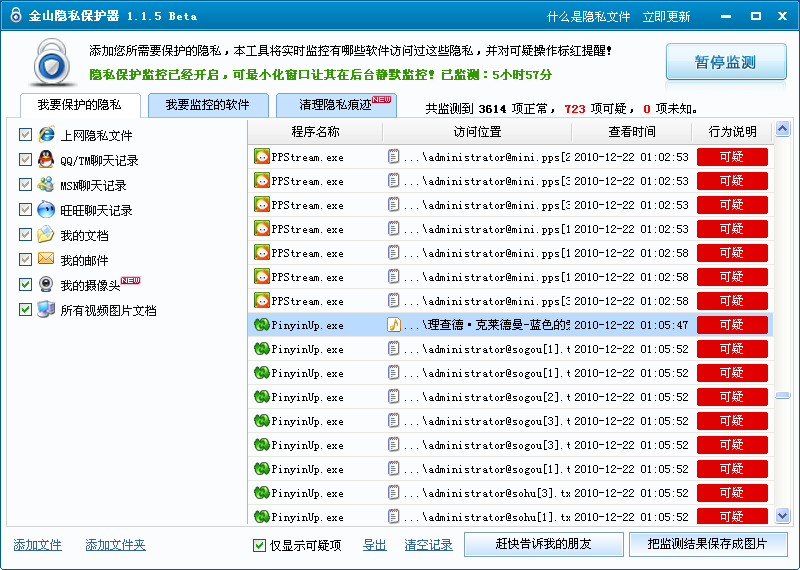Click the PinyinUp icon in the highlighted 01:05:47 row
Image resolution: width=800 pixels, height=570 pixels.
point(262,325)
